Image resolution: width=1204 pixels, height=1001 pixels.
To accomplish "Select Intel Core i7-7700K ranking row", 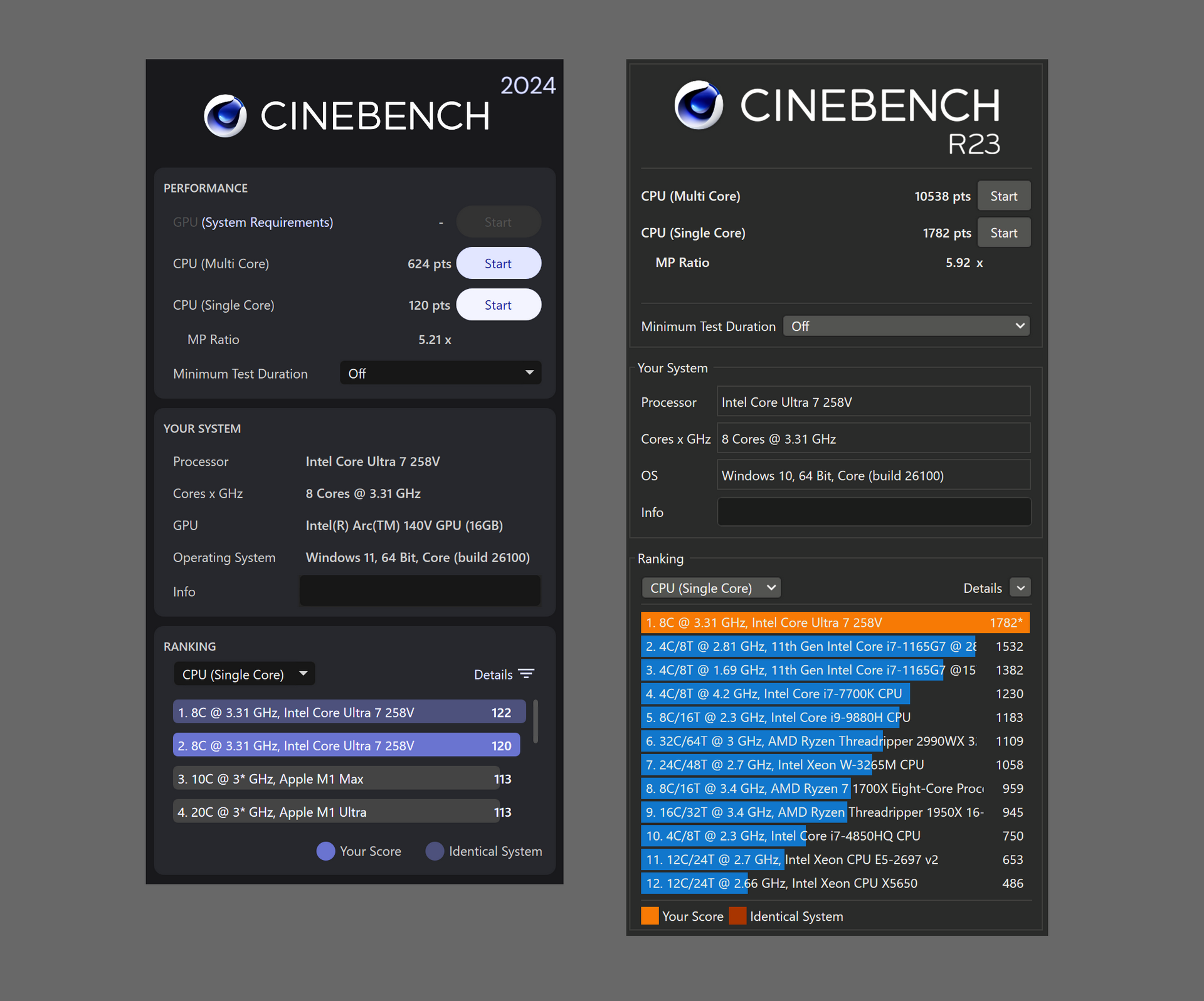I will point(835,694).
